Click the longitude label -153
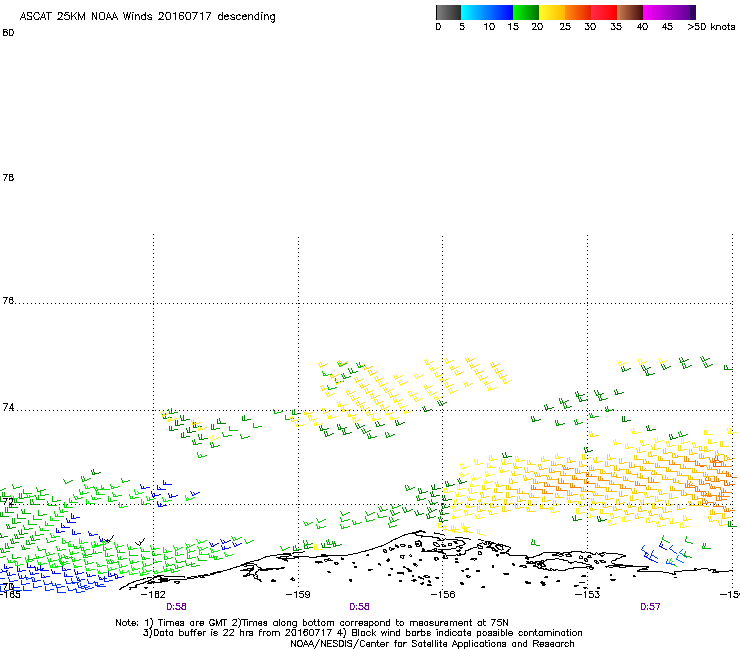740x650 pixels. click(x=587, y=595)
